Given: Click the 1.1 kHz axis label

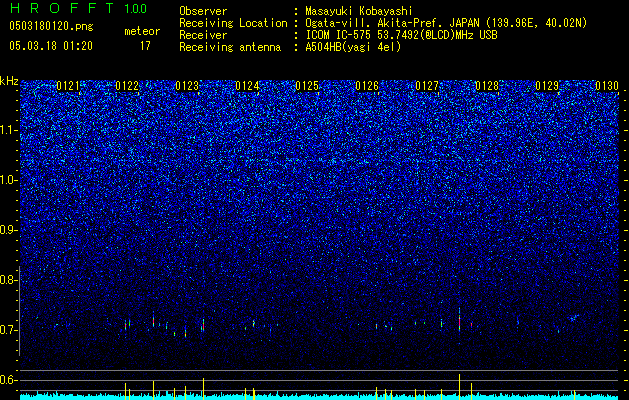Looking at the screenshot, I should coord(9,130).
